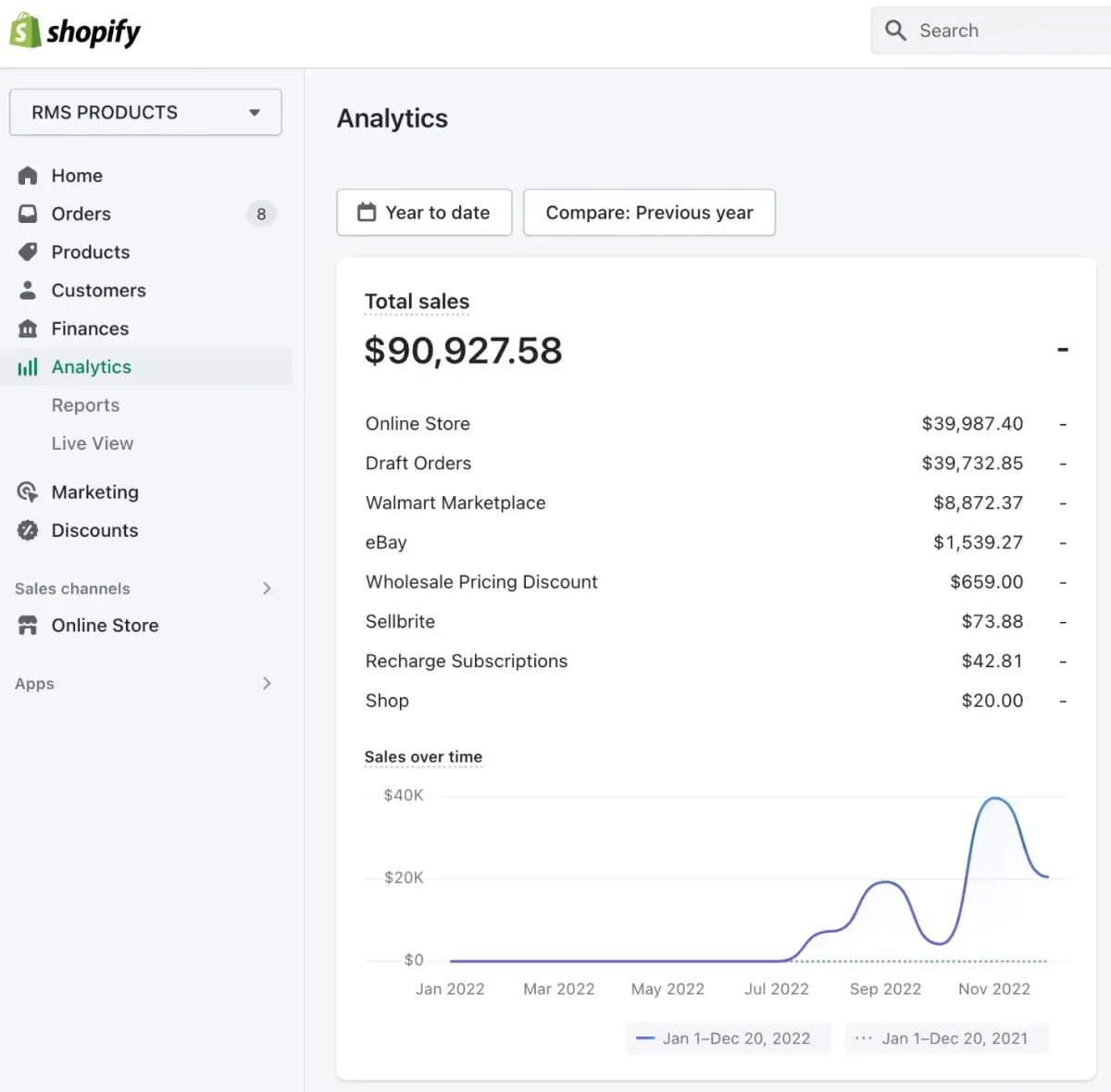Viewport: 1111px width, 1092px height.
Task: Click the Total sales card heading
Action: (x=417, y=302)
